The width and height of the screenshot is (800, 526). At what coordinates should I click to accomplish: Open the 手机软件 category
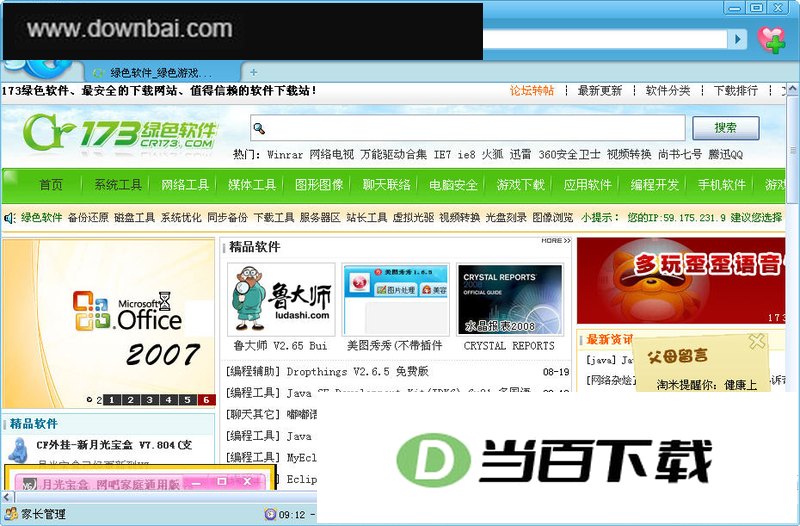(x=721, y=185)
